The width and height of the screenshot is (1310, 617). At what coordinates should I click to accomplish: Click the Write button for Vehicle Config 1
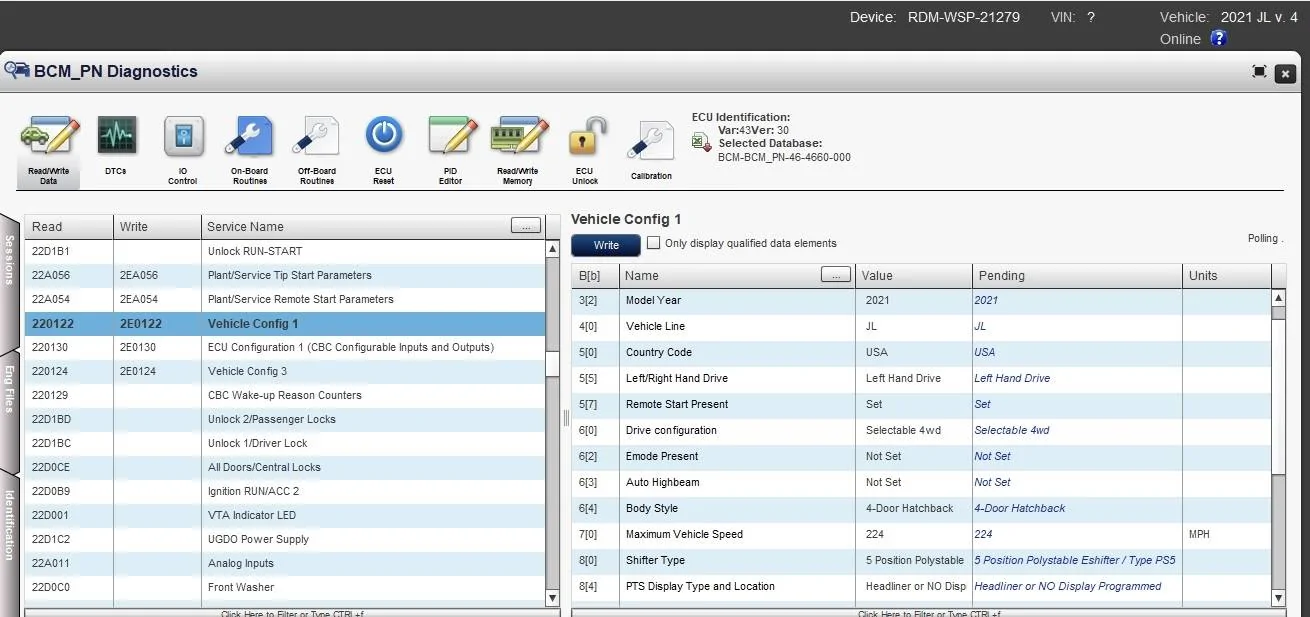click(x=606, y=245)
